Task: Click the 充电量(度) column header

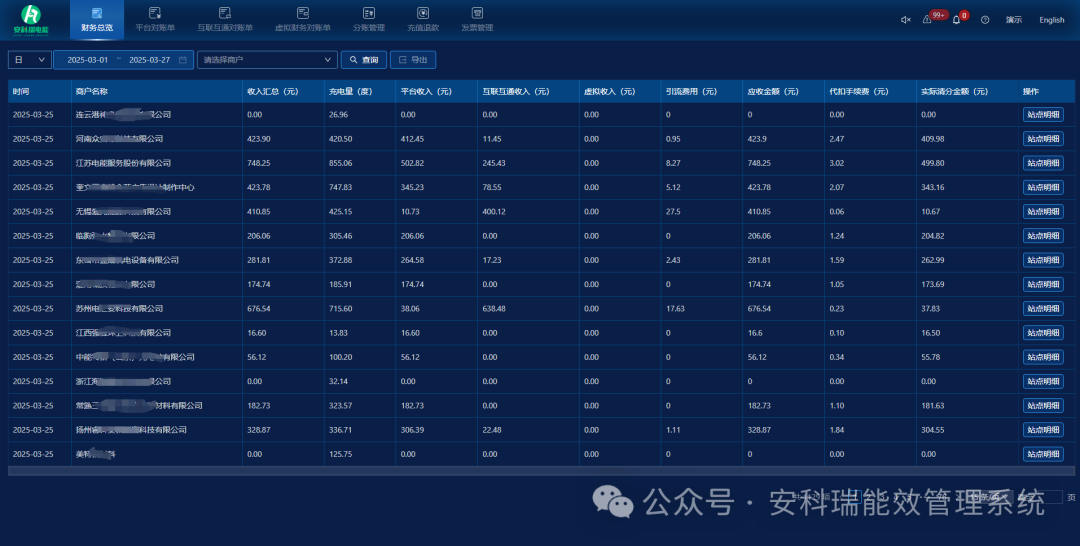Action: tap(360, 91)
